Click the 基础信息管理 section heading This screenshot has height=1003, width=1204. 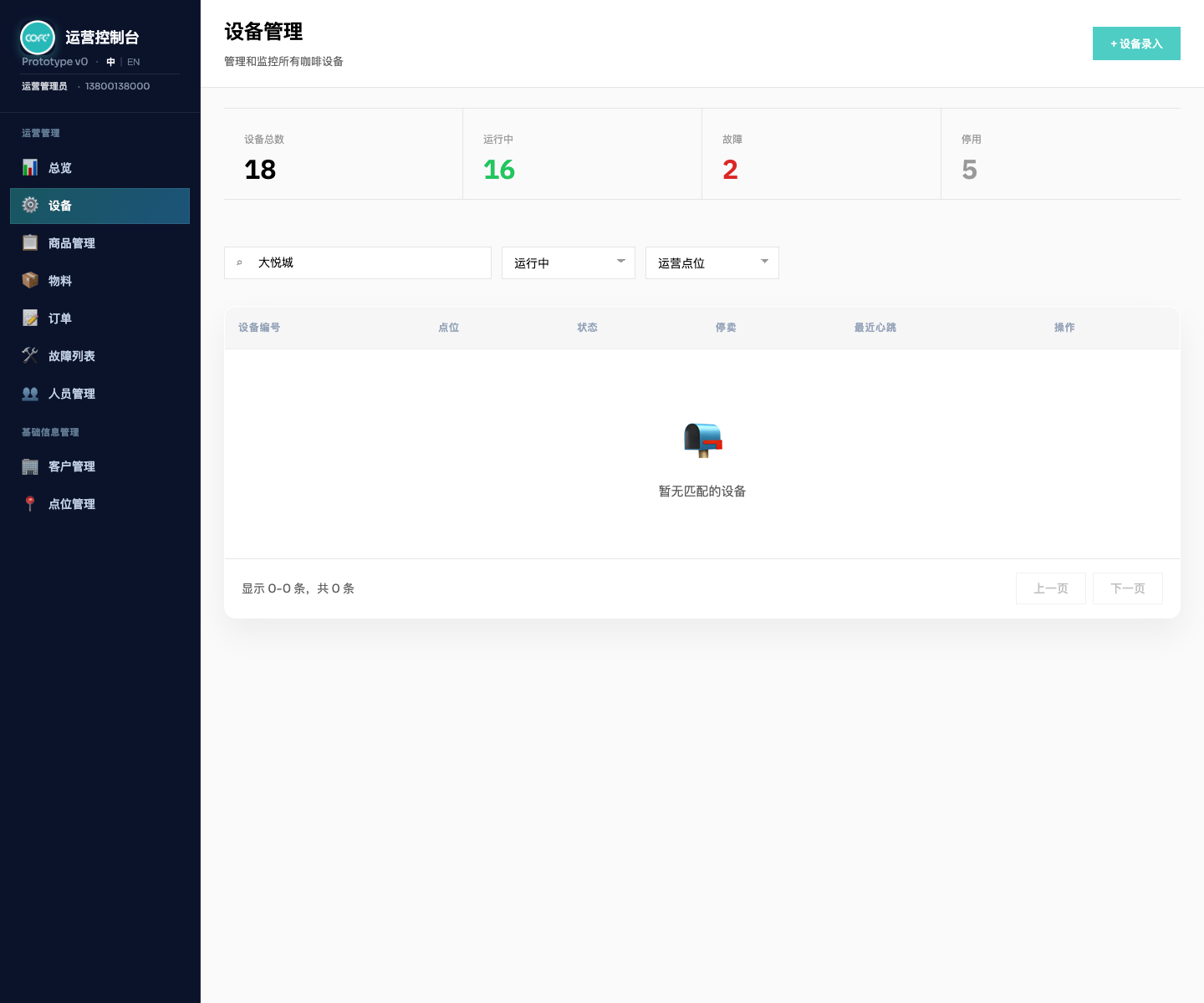click(x=50, y=432)
